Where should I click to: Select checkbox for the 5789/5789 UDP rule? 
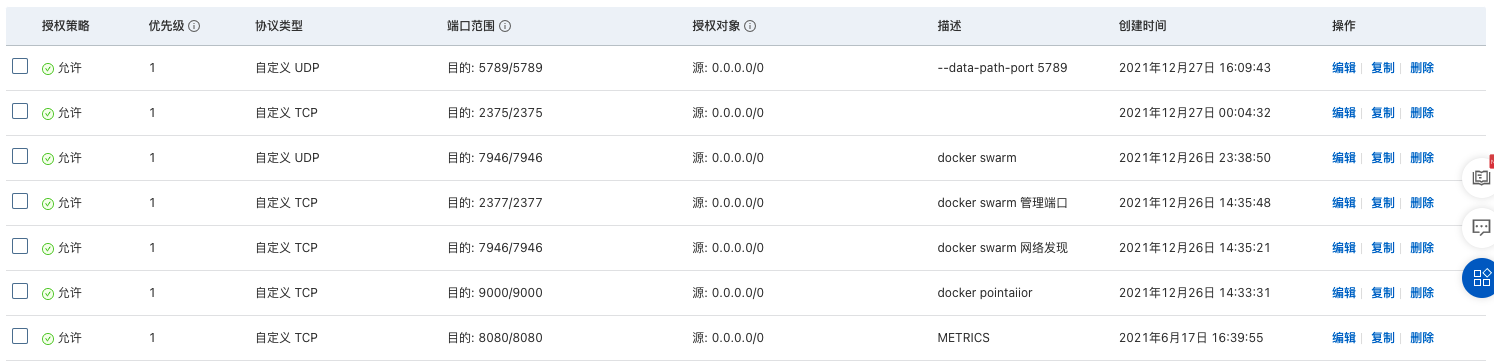coord(20,67)
